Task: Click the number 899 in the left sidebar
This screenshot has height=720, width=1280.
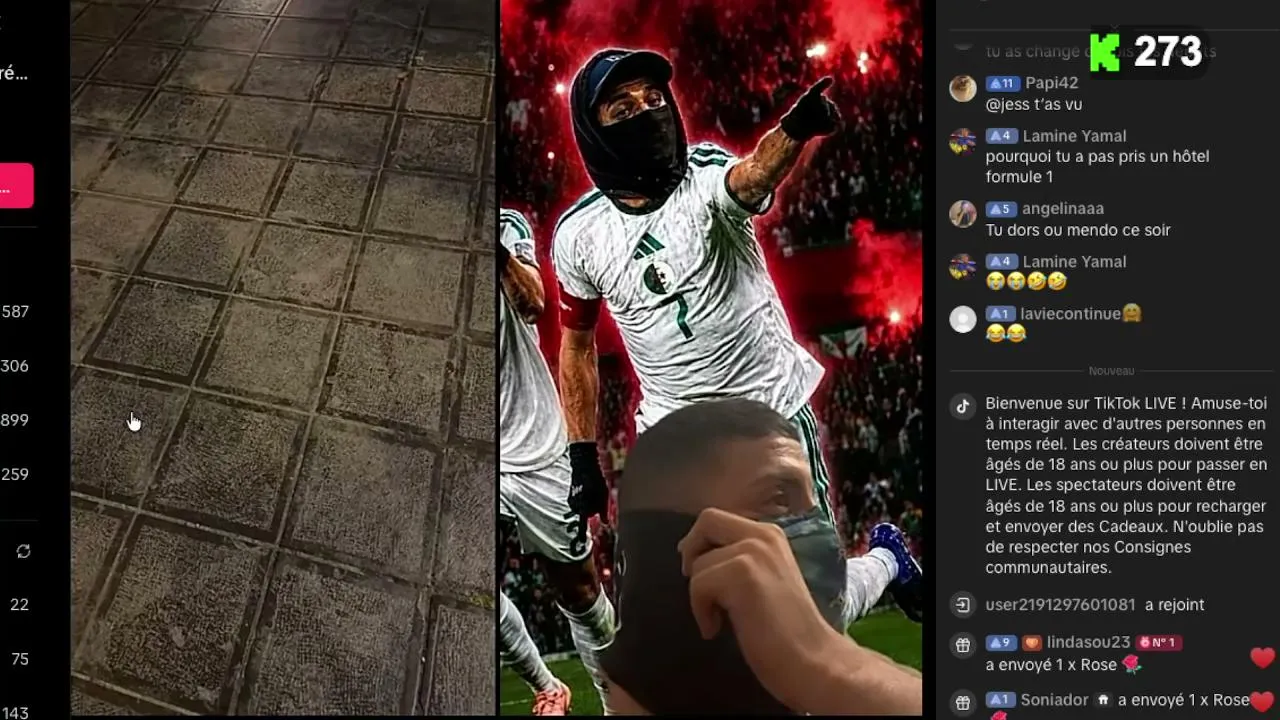Action: tap(15, 420)
